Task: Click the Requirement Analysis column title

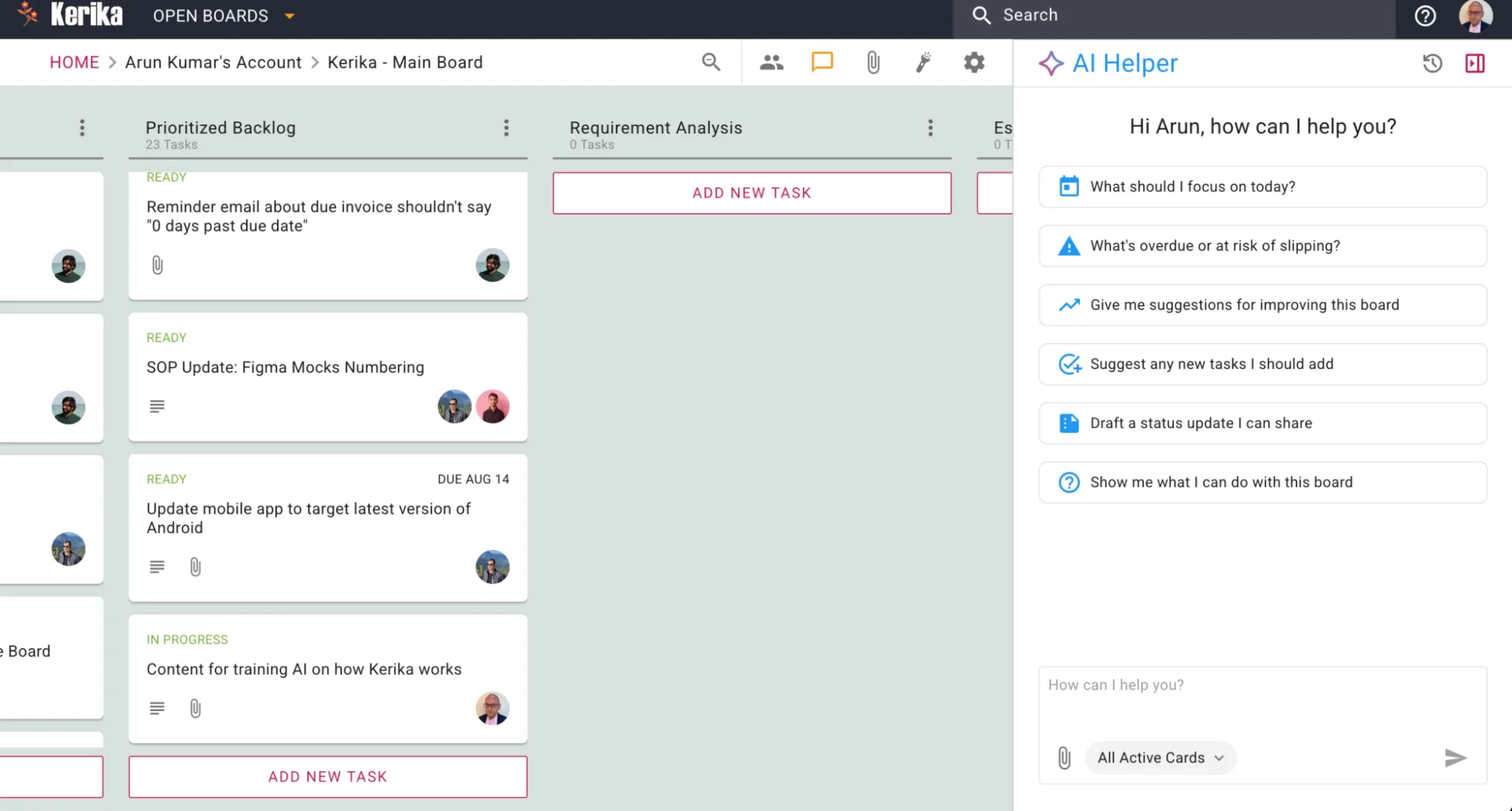Action: click(656, 128)
